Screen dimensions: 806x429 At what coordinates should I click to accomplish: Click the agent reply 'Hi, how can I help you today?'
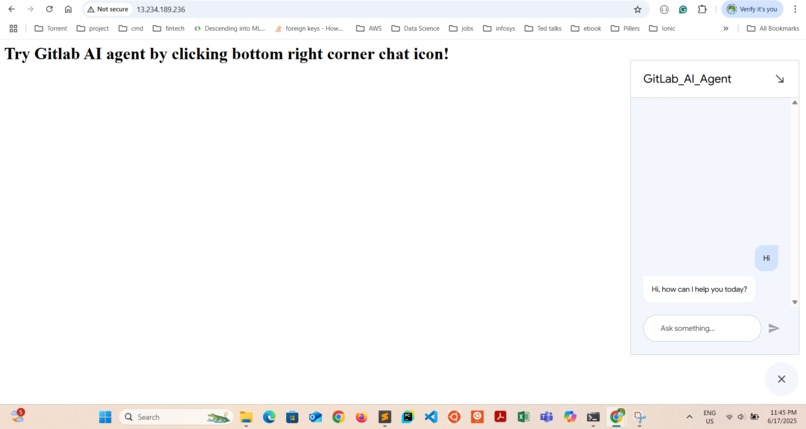(x=699, y=289)
